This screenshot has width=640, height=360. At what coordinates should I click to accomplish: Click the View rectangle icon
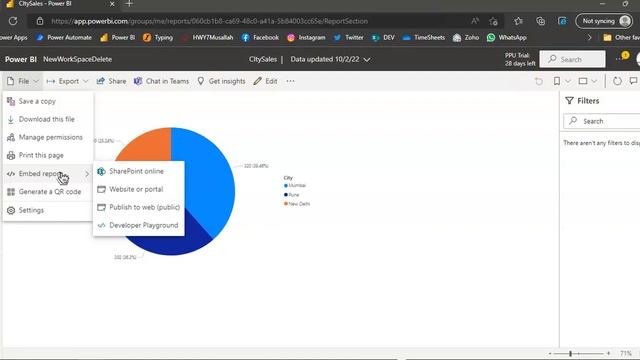tap(583, 81)
